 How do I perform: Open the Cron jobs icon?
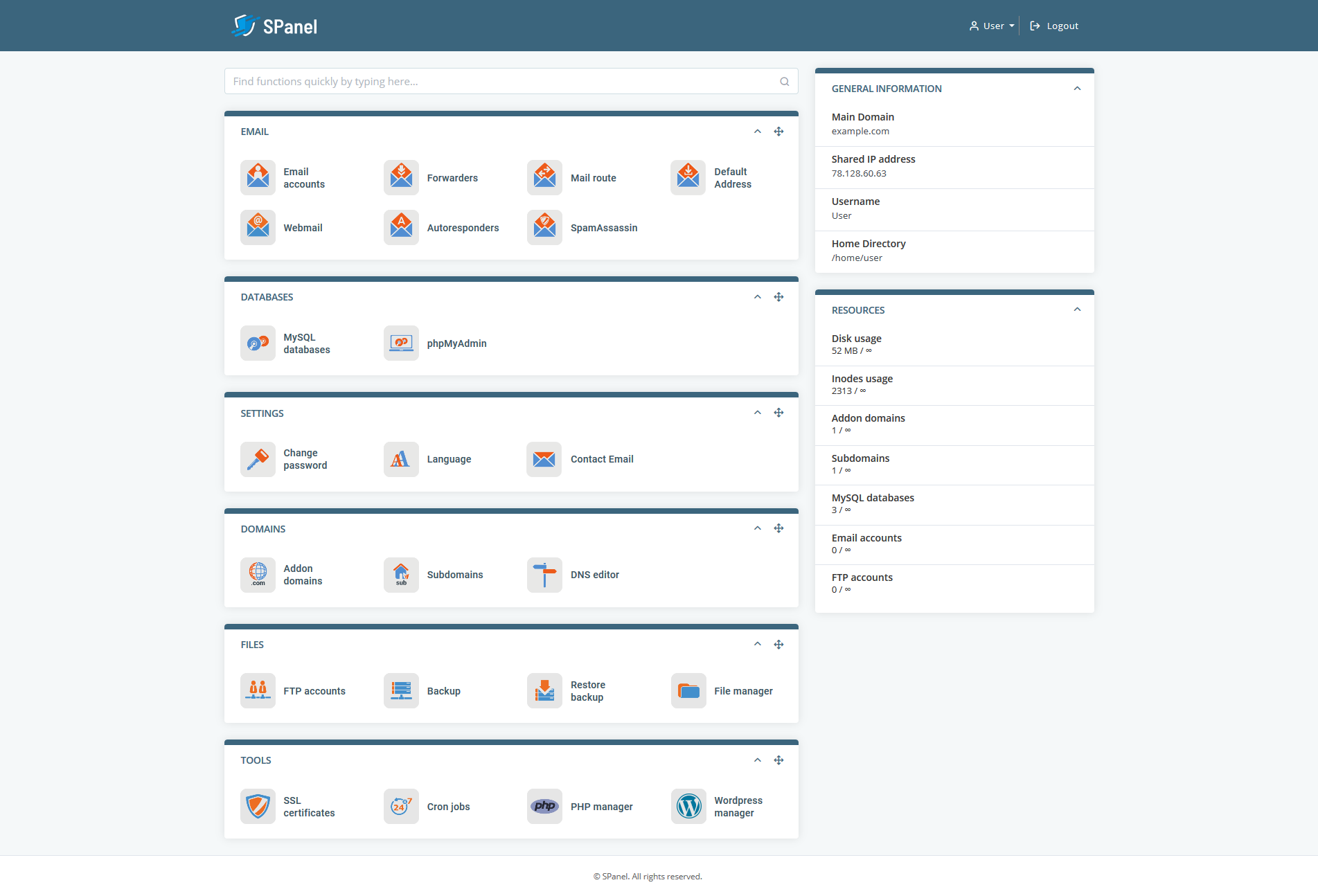tap(401, 807)
